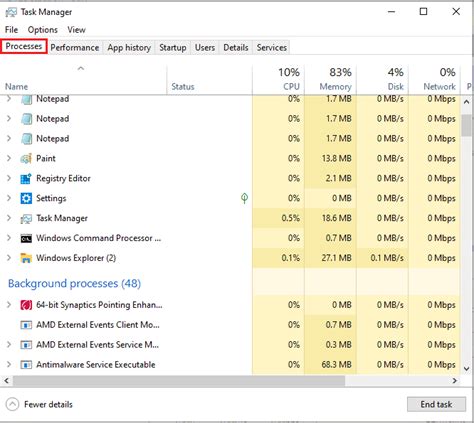Image resolution: width=474 pixels, height=423 pixels.
Task: Click Task Manager's 0.5% CPU value
Action: 291,218
